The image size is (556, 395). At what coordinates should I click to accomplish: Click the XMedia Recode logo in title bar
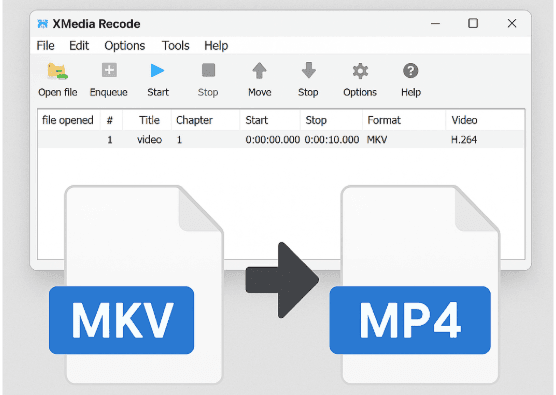43,24
